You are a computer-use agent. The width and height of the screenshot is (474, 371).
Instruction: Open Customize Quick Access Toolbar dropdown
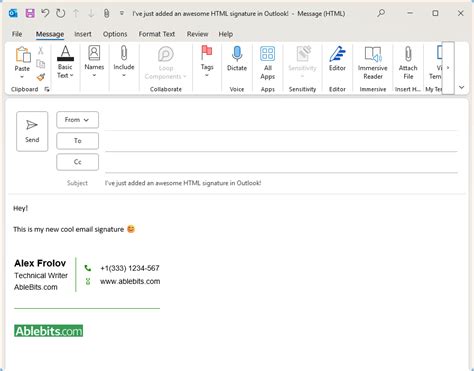(122, 13)
